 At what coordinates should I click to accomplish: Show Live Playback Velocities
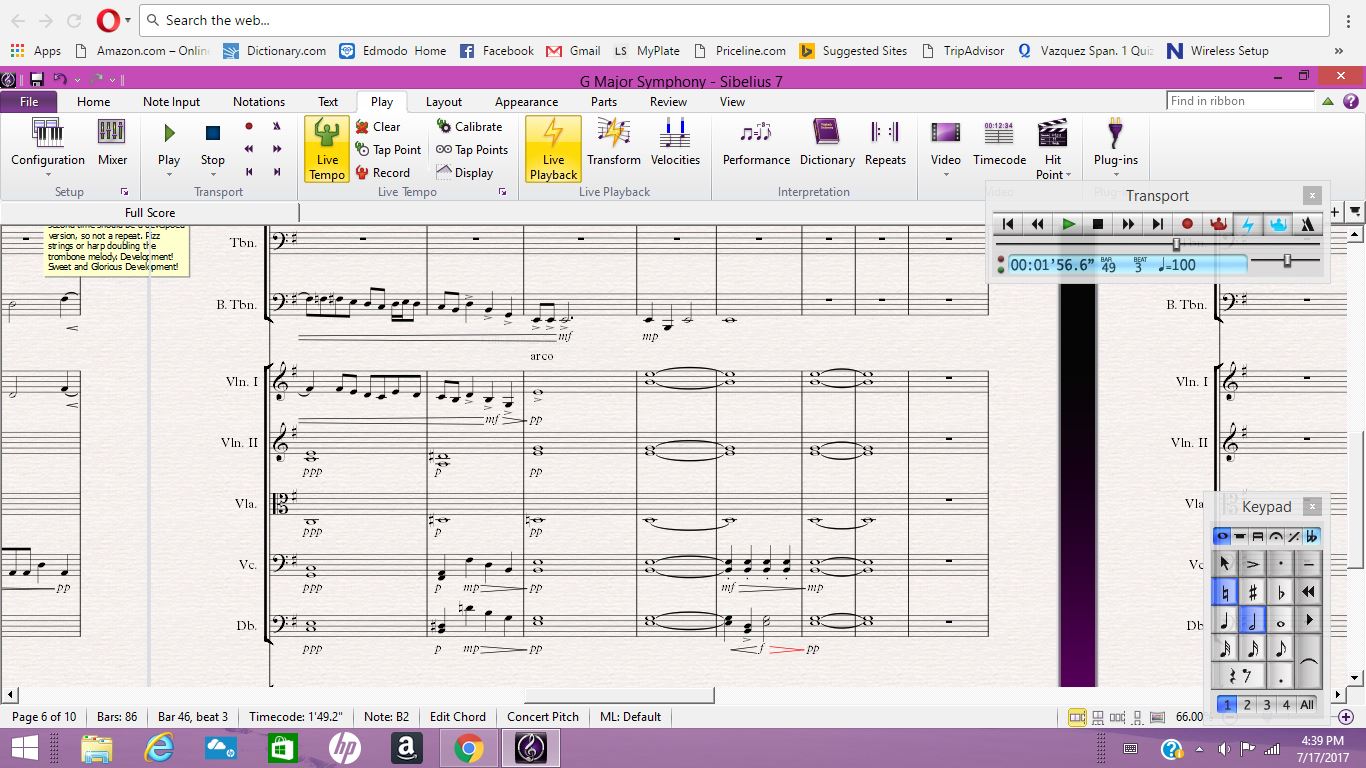(x=675, y=143)
